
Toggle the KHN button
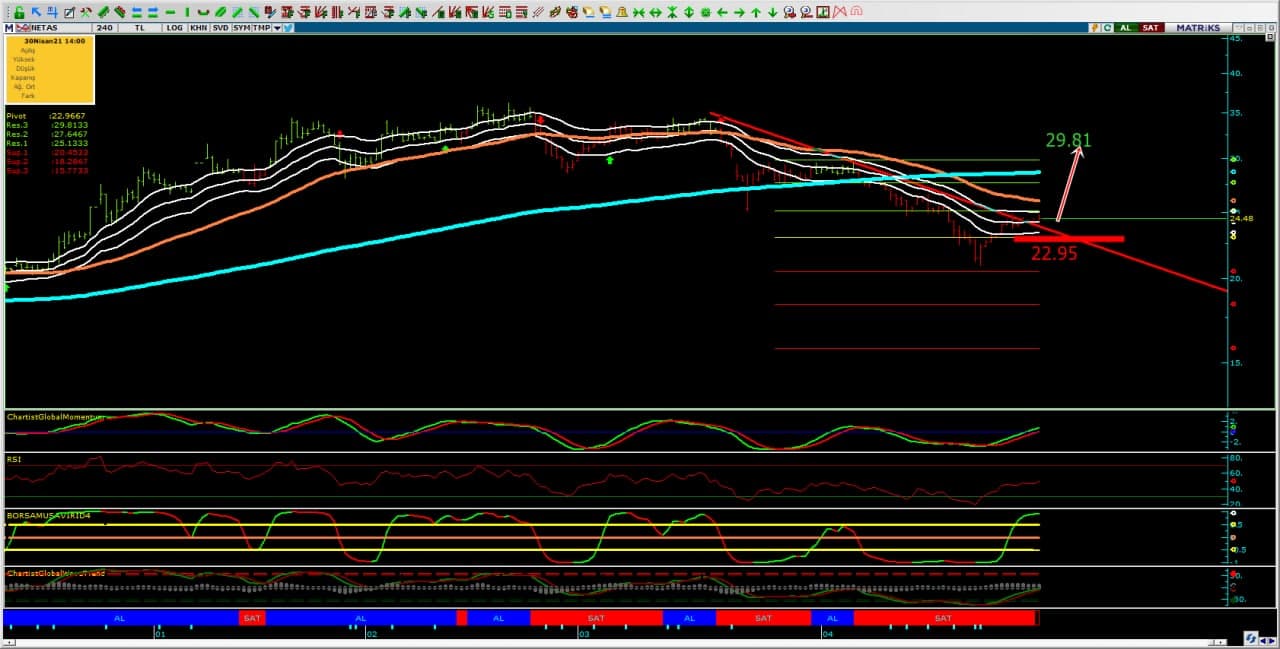point(198,28)
